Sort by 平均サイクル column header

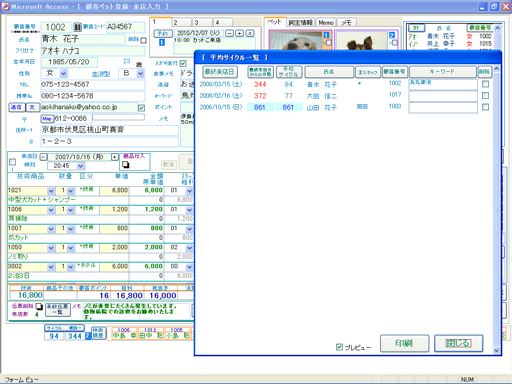click(289, 72)
